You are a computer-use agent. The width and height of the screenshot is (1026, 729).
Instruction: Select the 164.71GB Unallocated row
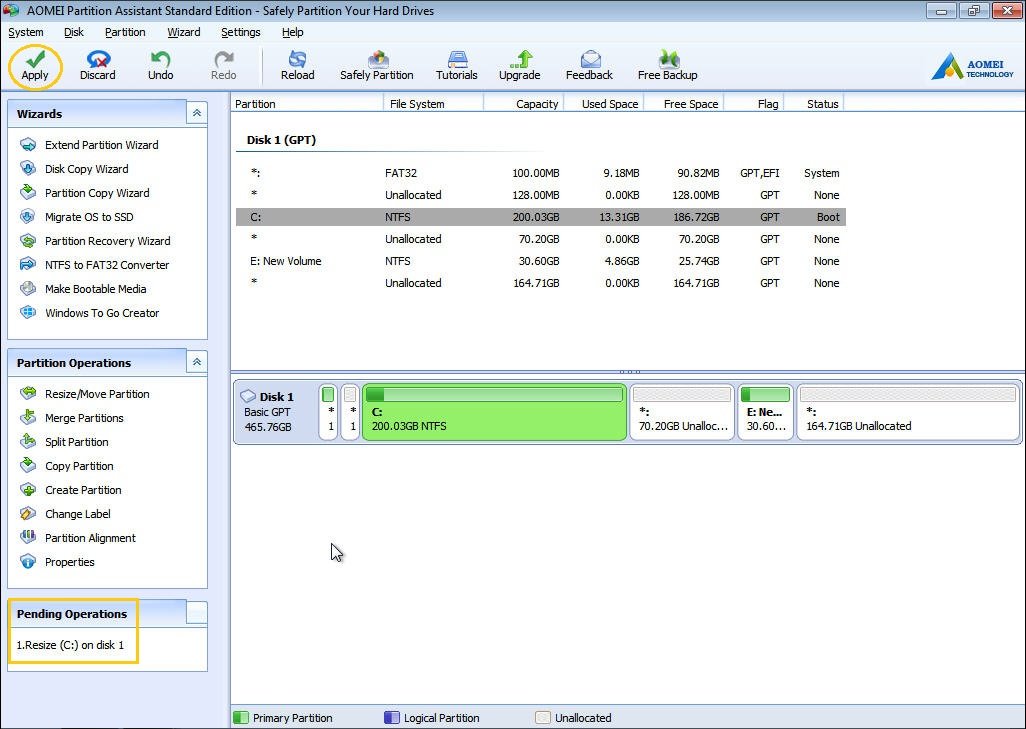[540, 283]
